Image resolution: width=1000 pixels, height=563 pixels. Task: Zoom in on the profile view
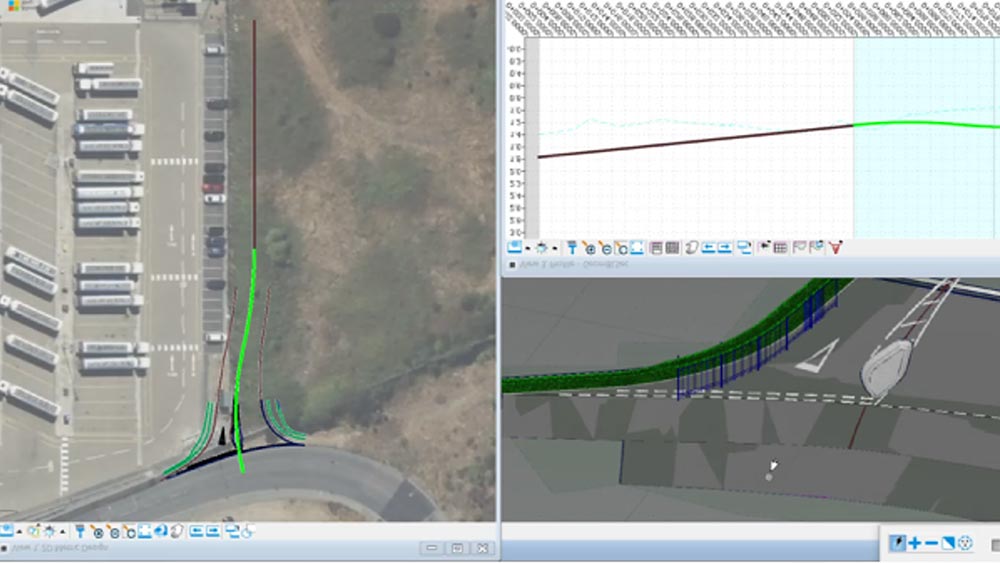coord(589,249)
